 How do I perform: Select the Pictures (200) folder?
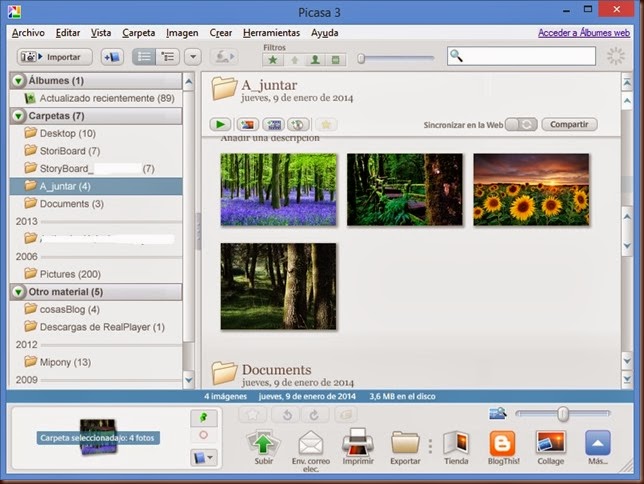(x=96, y=274)
